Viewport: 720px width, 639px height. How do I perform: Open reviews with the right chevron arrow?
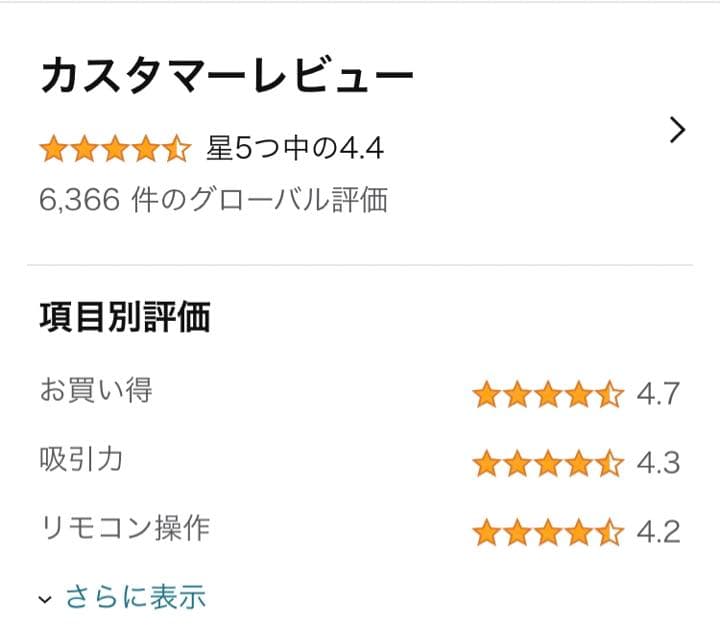click(677, 131)
